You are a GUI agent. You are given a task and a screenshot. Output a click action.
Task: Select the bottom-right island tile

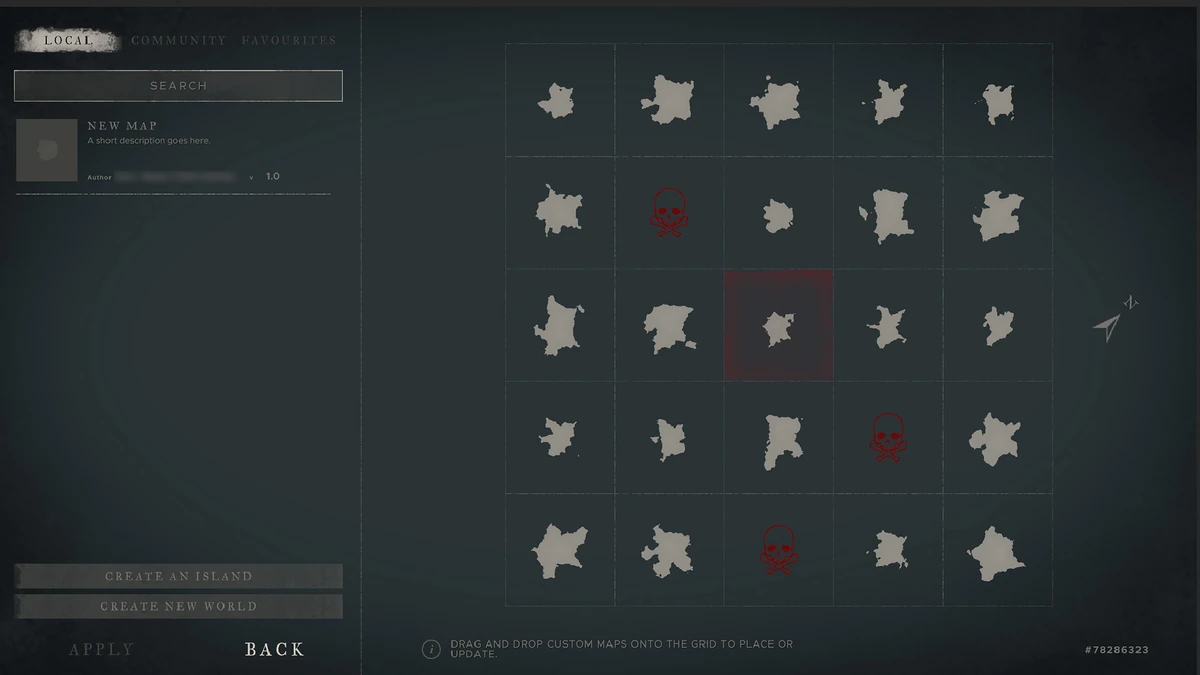pyautogui.click(x=997, y=550)
